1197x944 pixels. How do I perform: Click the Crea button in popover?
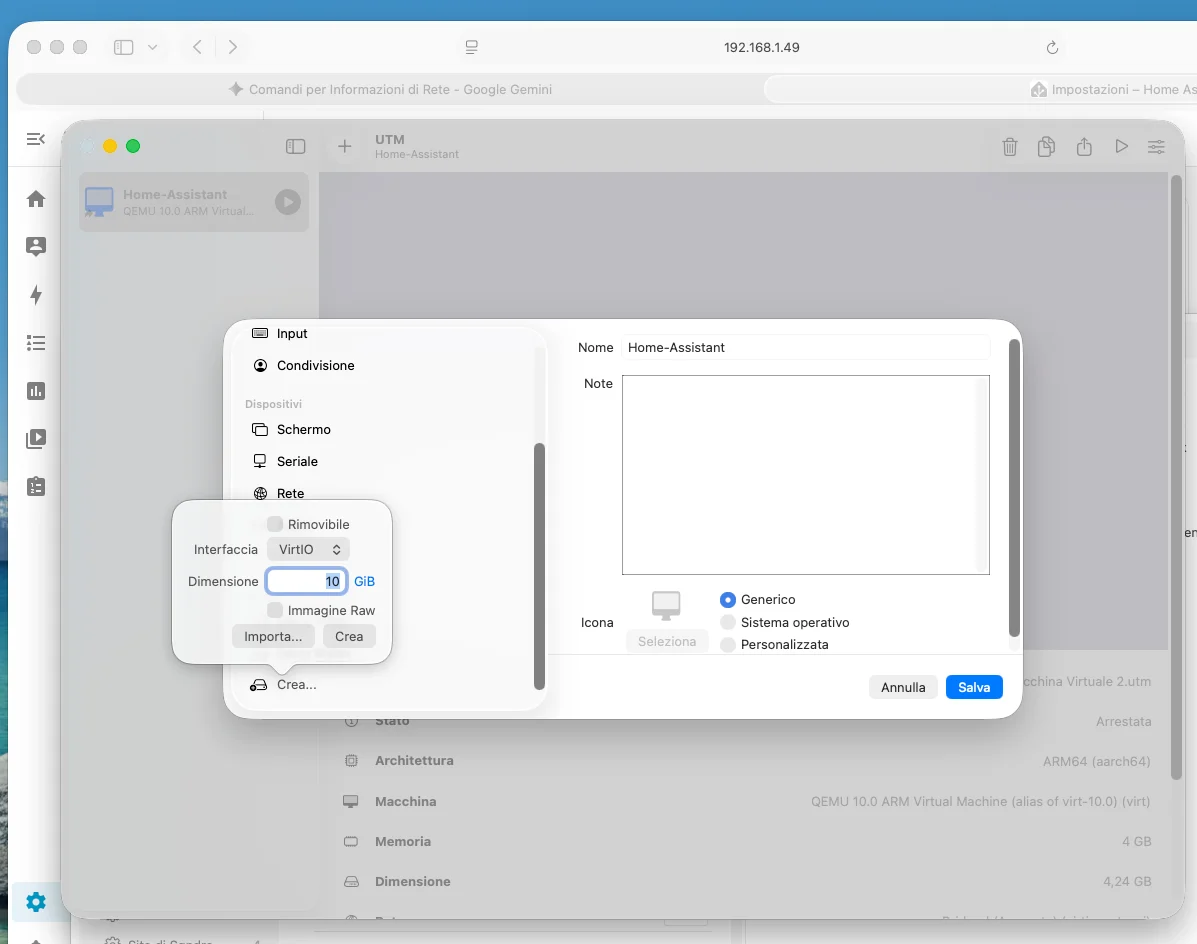coord(349,636)
